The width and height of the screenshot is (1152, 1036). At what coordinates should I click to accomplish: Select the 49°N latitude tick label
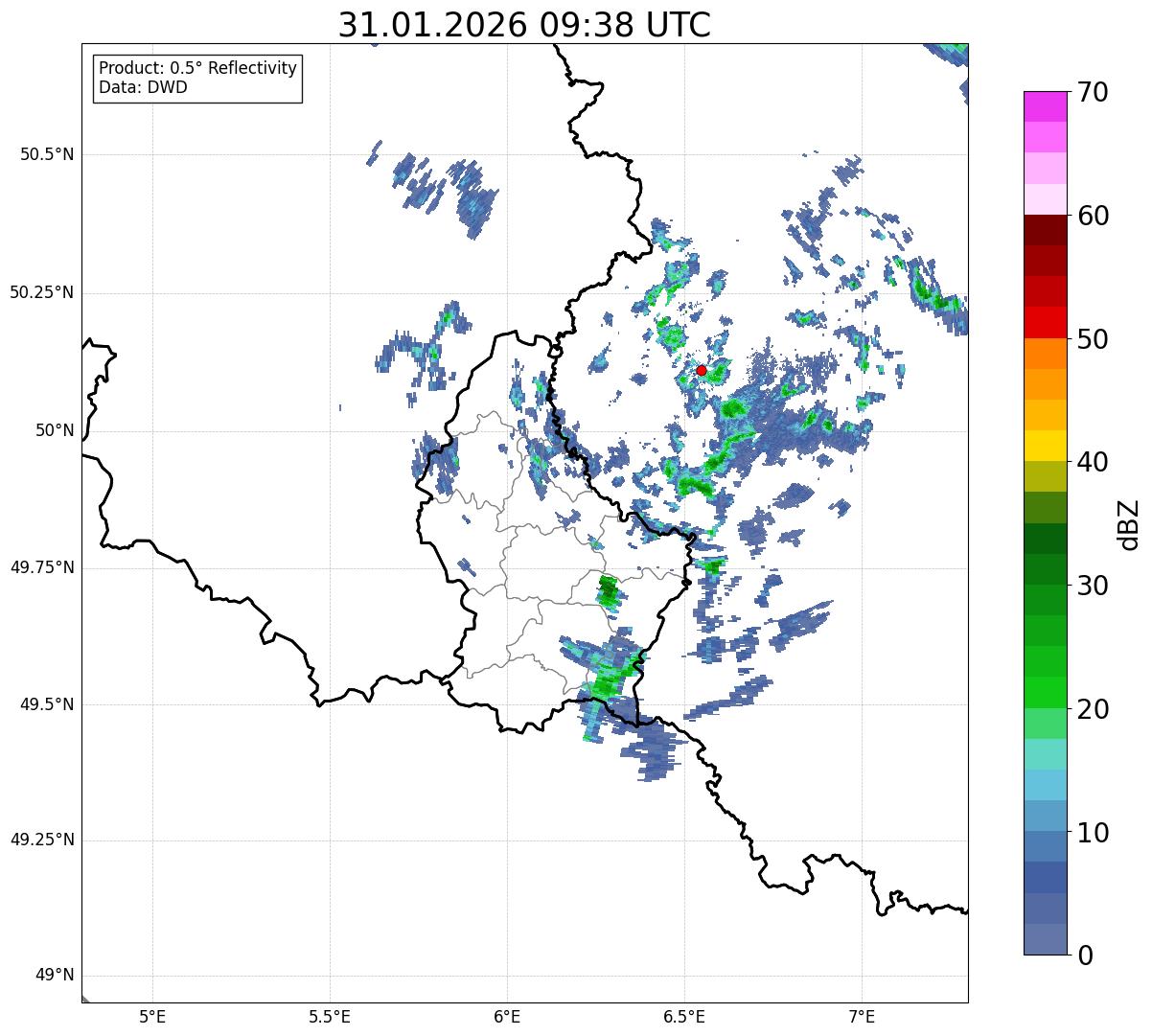tap(54, 976)
